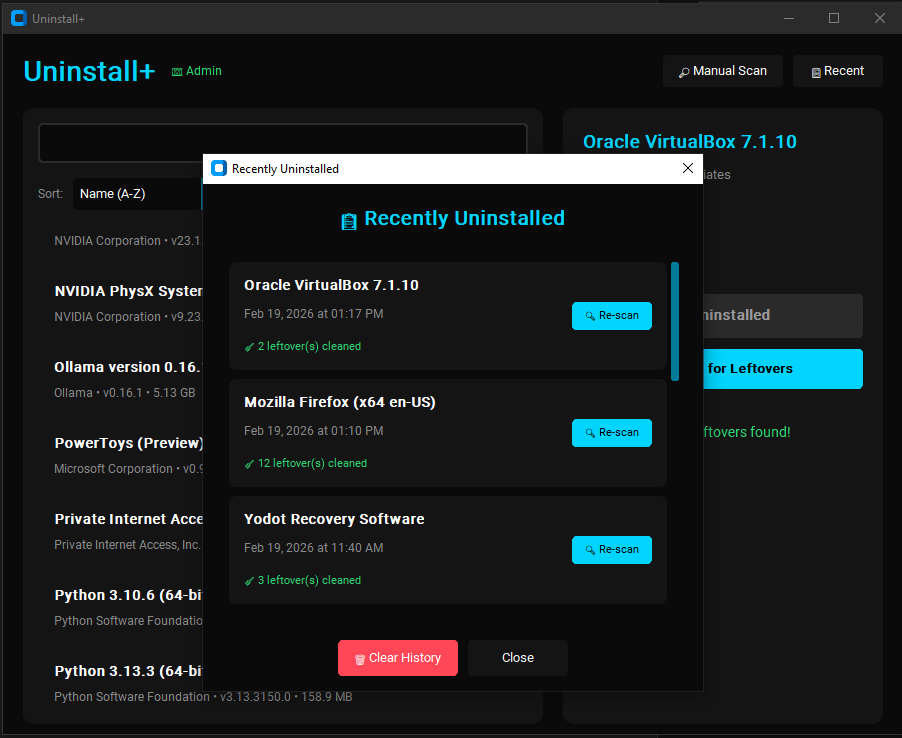Screen dimensions: 902x738
Task: Select Private Internet Access entry
Action: (128, 531)
